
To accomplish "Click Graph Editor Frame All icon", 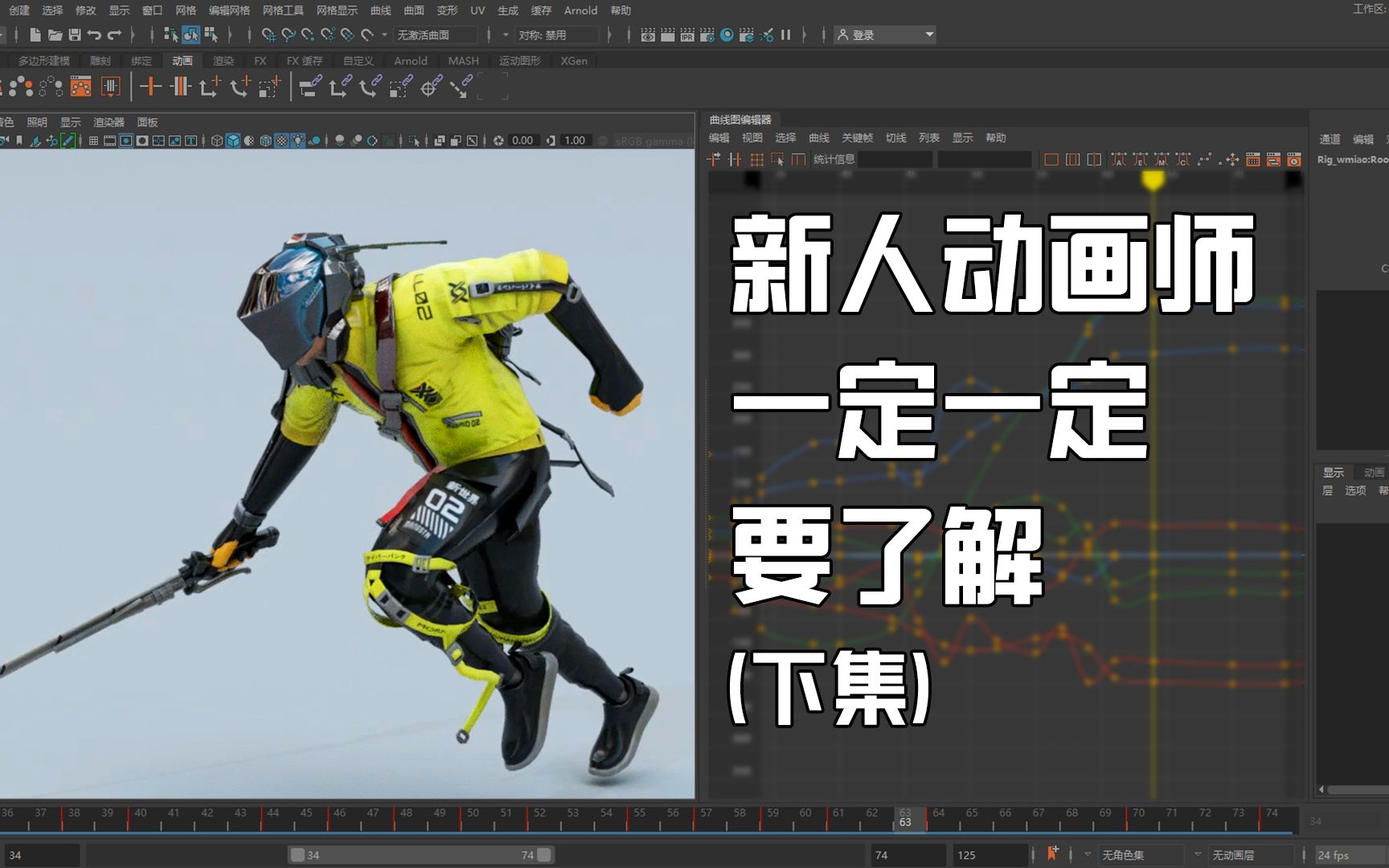I will 1051,159.
